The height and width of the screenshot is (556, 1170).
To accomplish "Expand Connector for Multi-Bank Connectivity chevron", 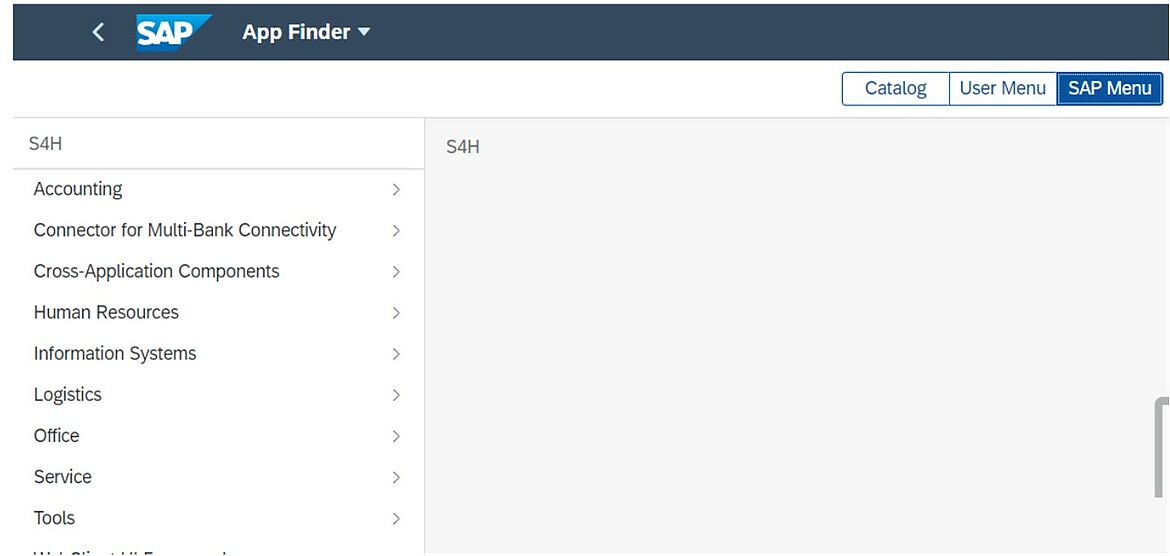I will (396, 231).
